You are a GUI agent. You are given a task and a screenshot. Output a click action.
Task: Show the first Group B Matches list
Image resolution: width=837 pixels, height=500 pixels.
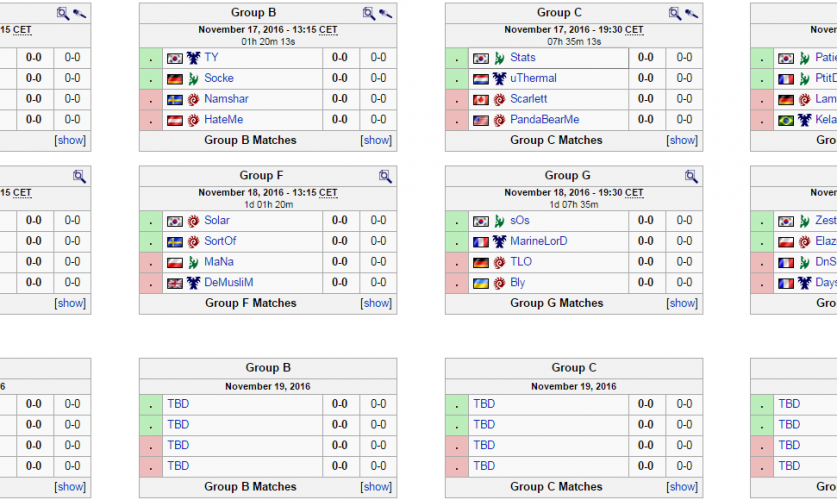tap(377, 140)
